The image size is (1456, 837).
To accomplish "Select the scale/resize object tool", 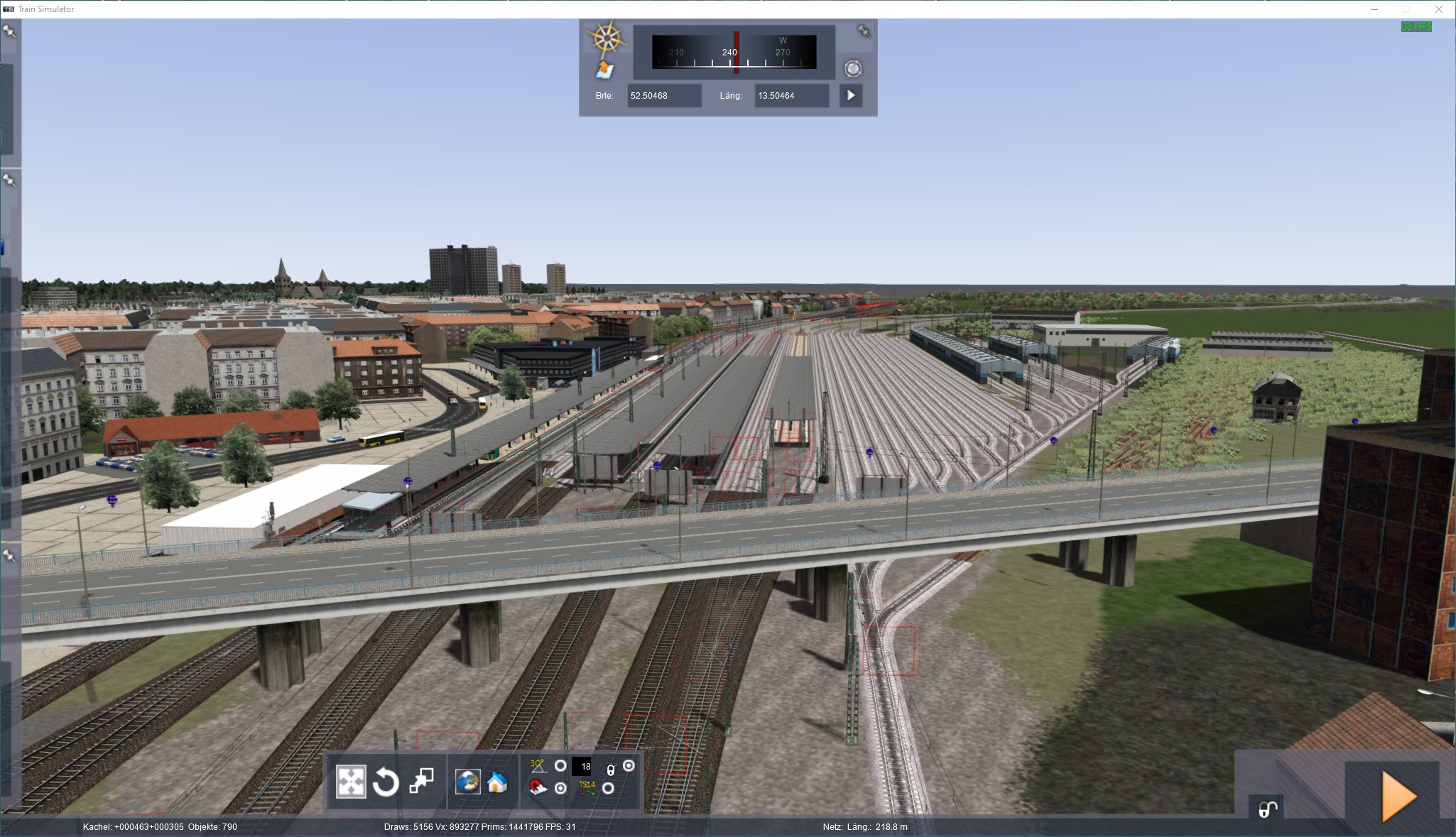I will (421, 782).
